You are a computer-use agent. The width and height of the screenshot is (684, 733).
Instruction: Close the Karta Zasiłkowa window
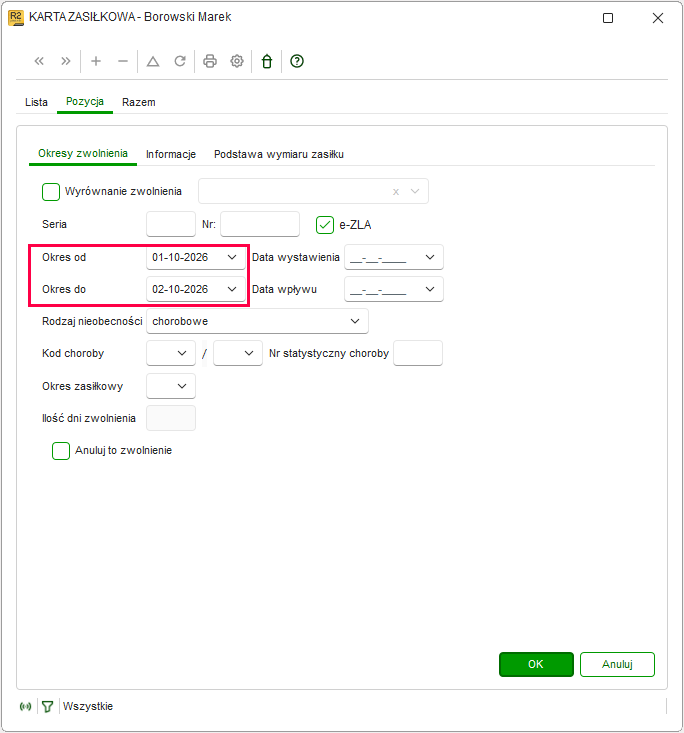pyautogui.click(x=658, y=18)
